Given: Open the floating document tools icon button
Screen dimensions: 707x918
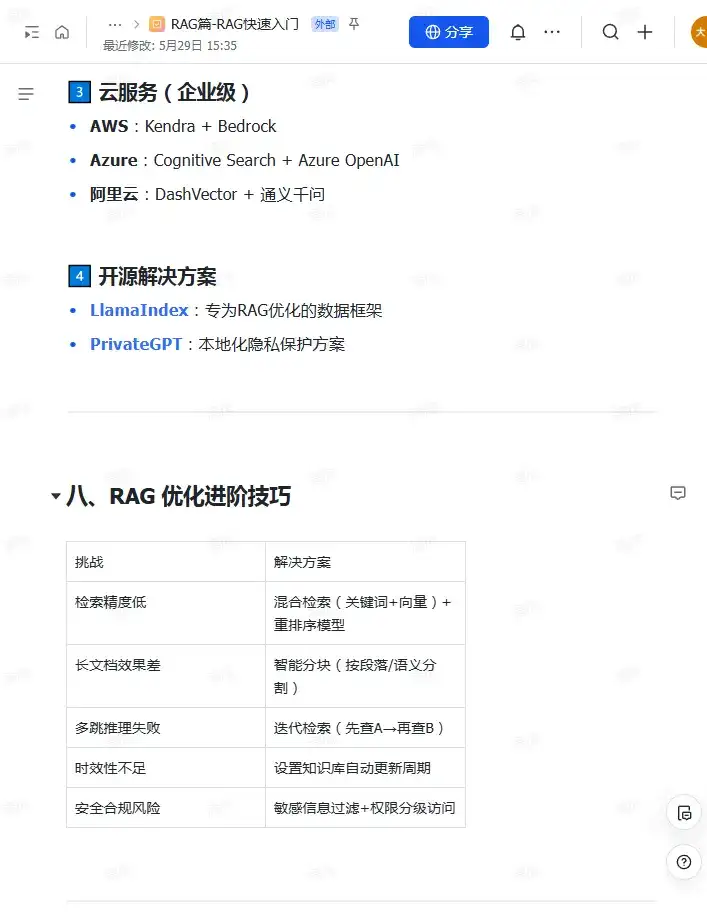Looking at the screenshot, I should click(684, 813).
